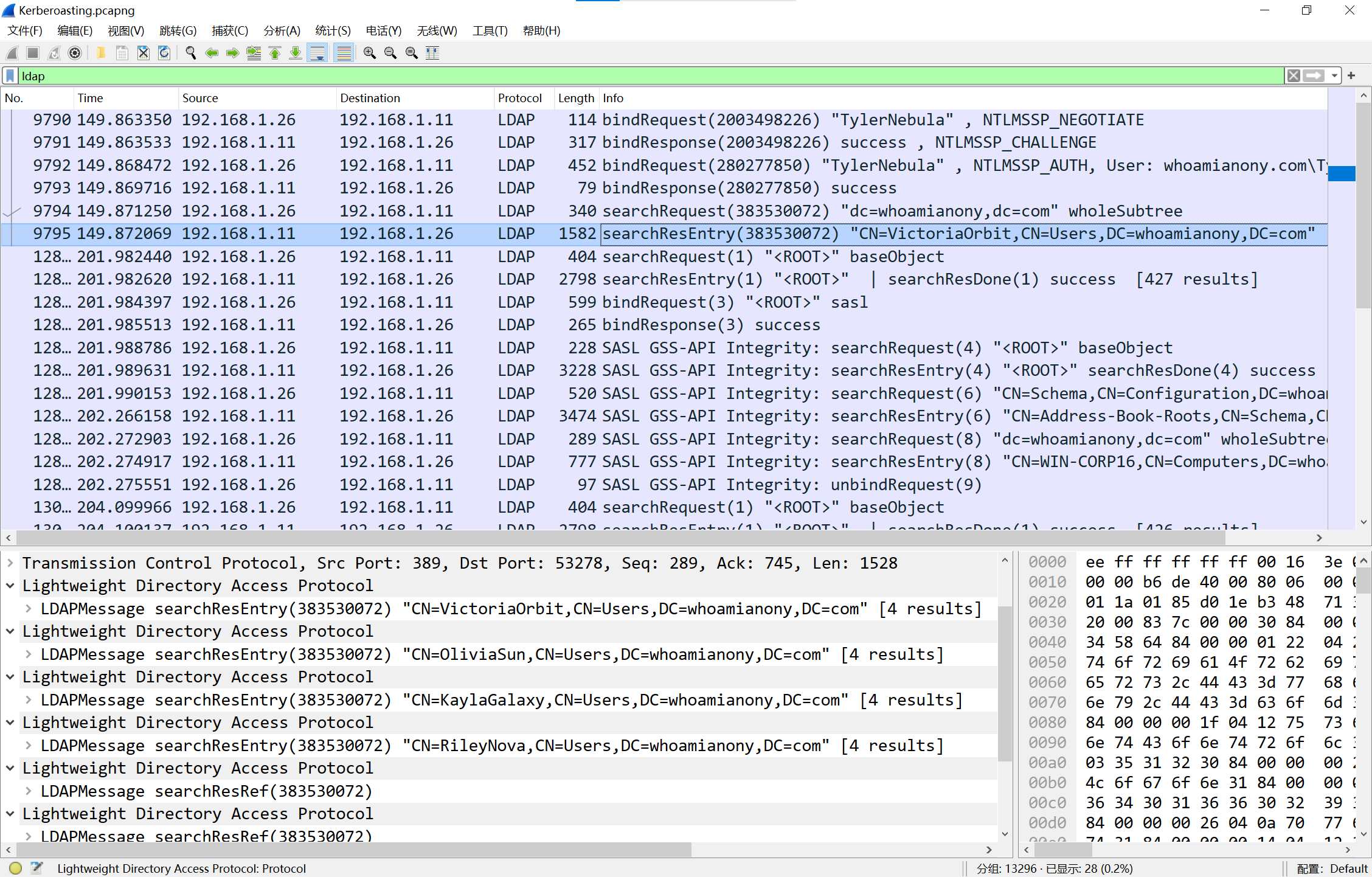Open the 编辑(E) menu
Image resolution: width=1372 pixels, height=877 pixels.
pos(75,30)
